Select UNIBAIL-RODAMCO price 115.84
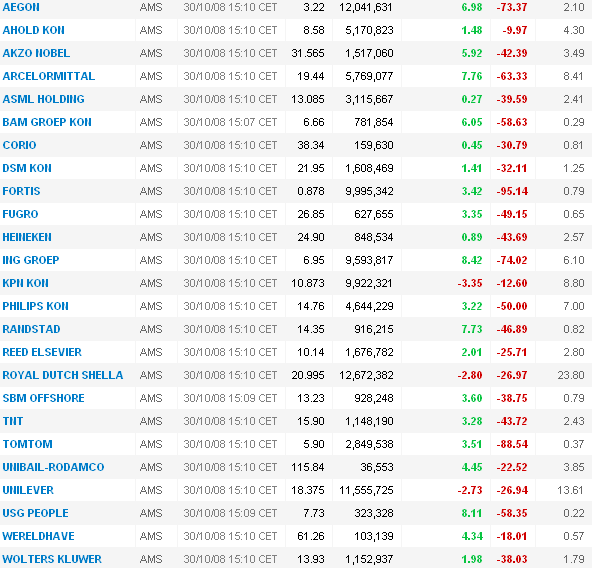The width and height of the screenshot is (592, 568). pyautogui.click(x=308, y=468)
